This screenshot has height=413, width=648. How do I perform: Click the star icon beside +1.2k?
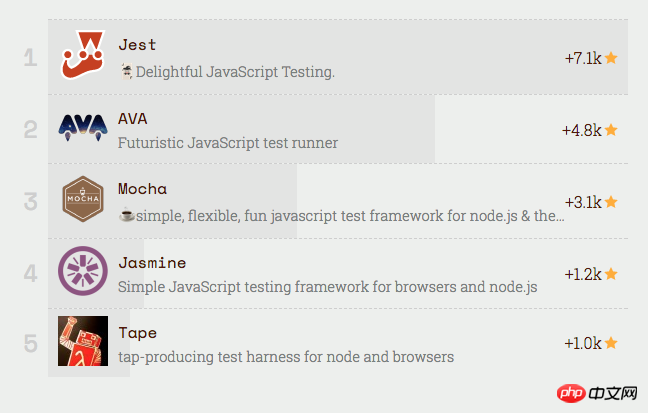pyautogui.click(x=611, y=273)
